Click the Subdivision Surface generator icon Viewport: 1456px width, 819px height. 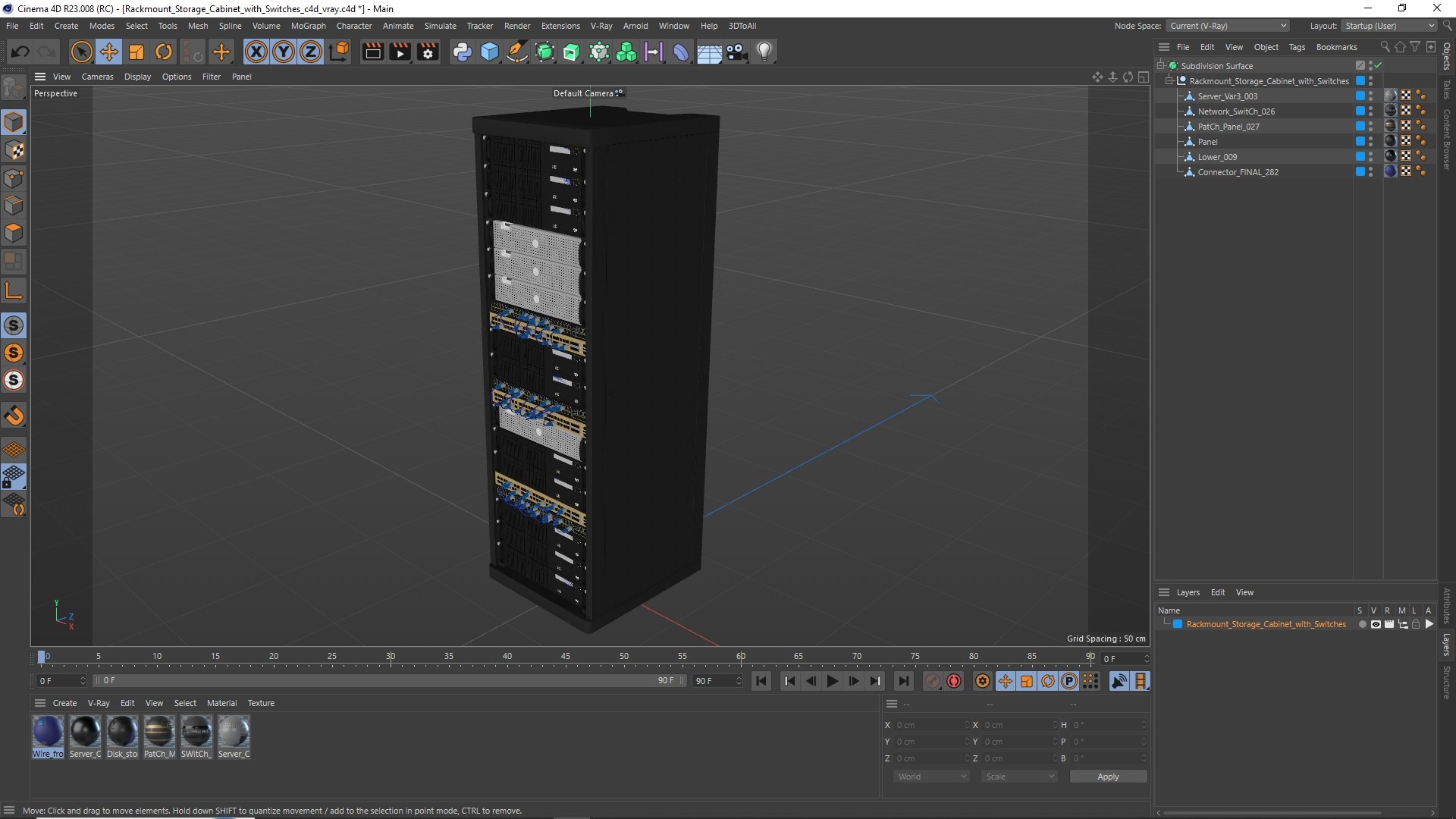click(544, 52)
